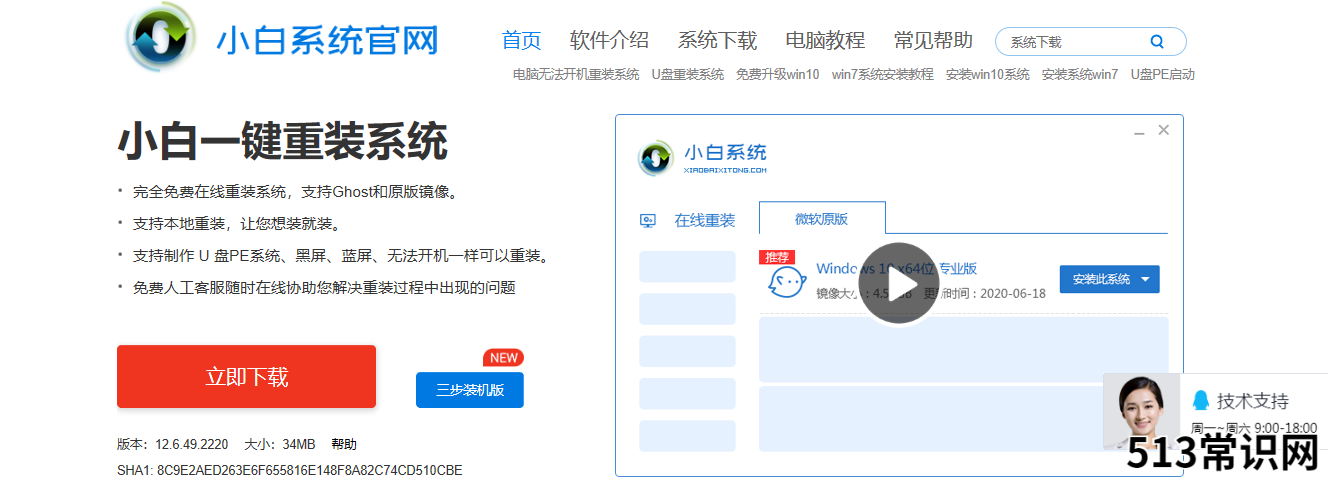Viewport: 1328px width, 483px height.
Task: Click the 推荐 red badge
Action: (778, 257)
